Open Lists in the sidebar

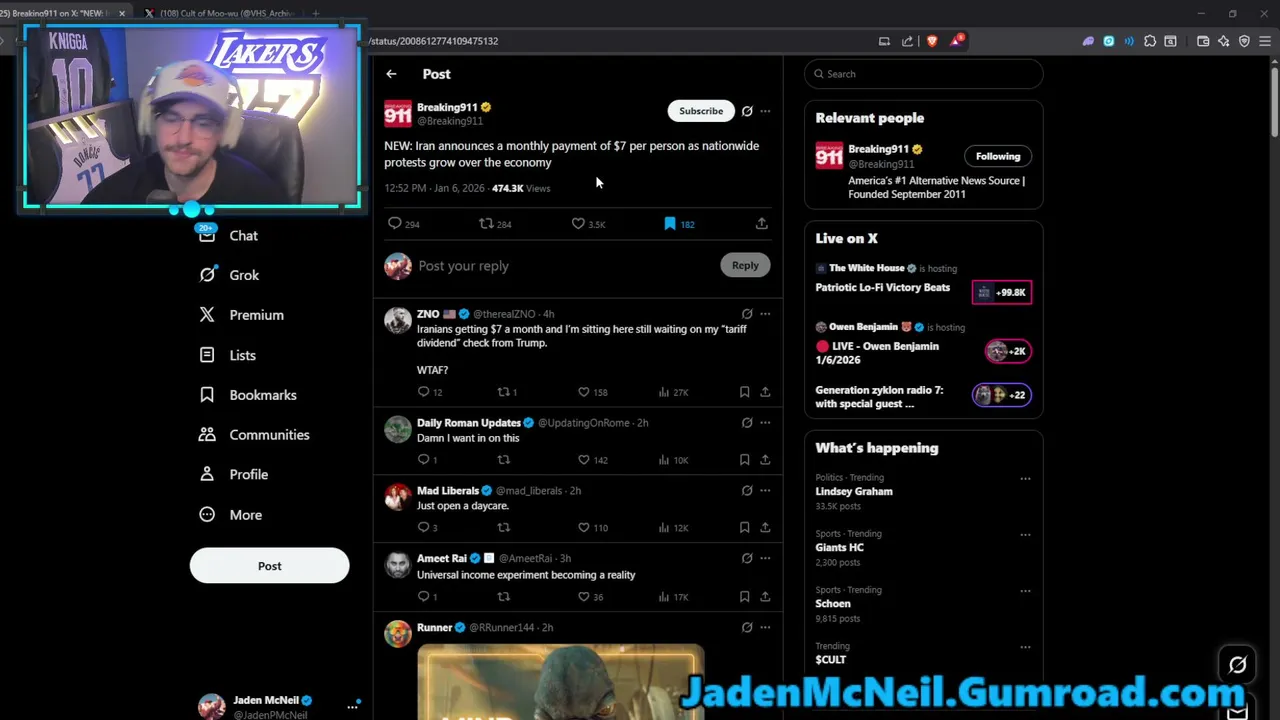click(242, 355)
